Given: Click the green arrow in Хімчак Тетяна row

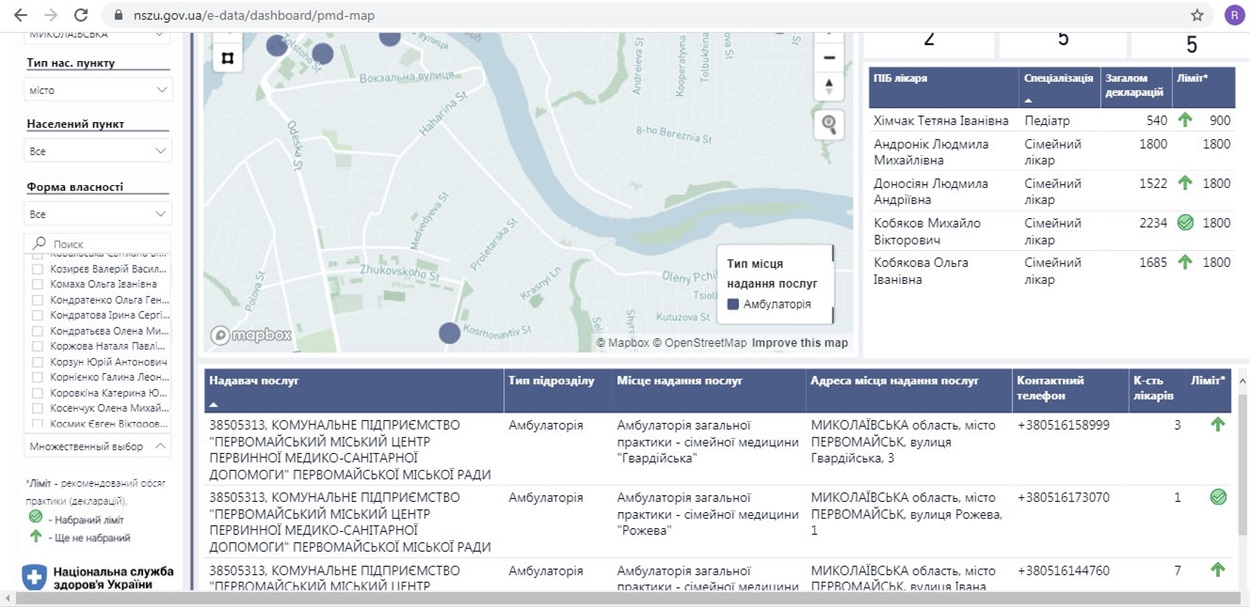Looking at the screenshot, I should 1185,120.
